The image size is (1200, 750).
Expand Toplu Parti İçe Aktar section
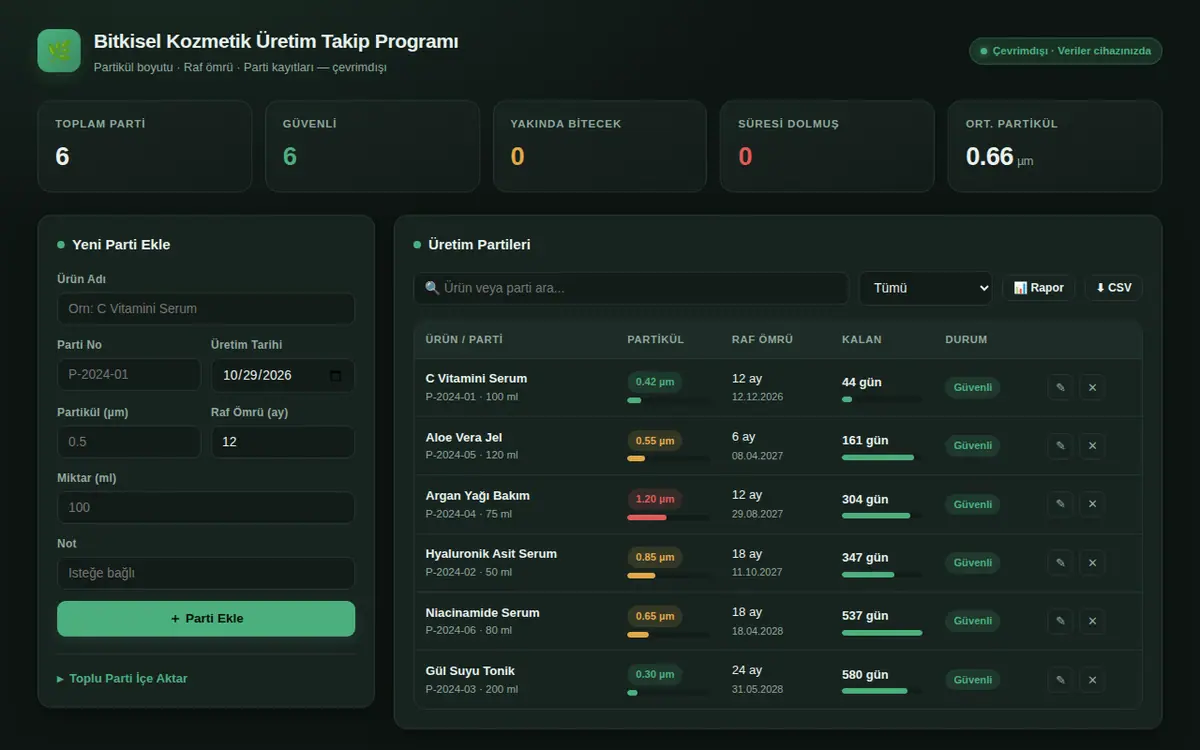122,678
